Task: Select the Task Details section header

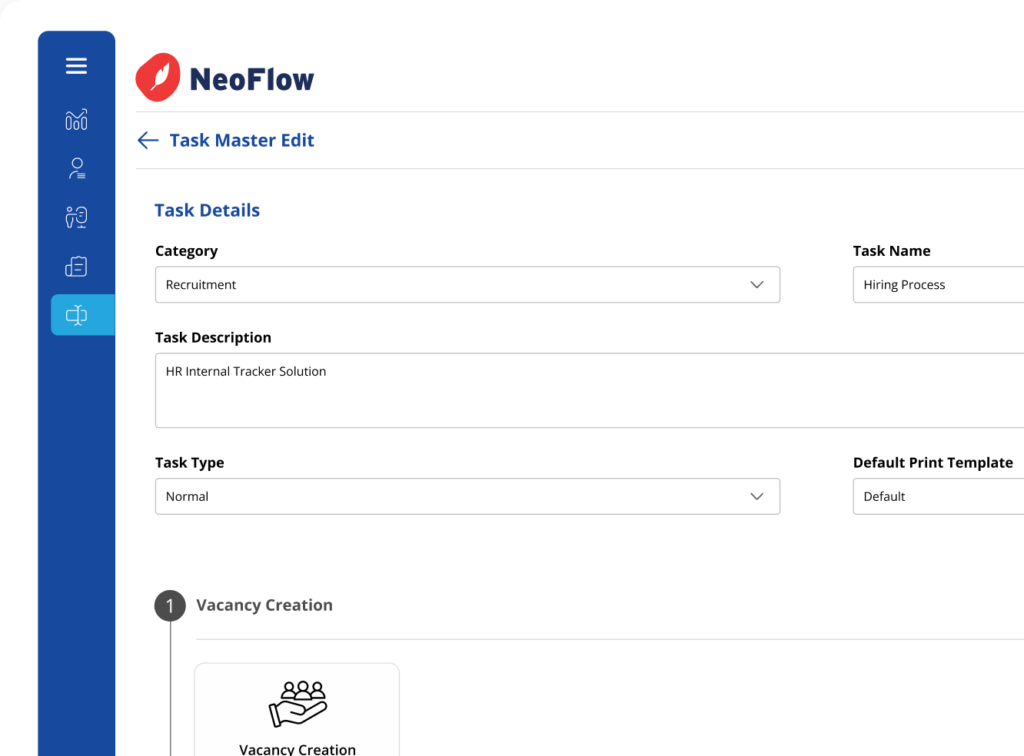Action: pos(207,210)
